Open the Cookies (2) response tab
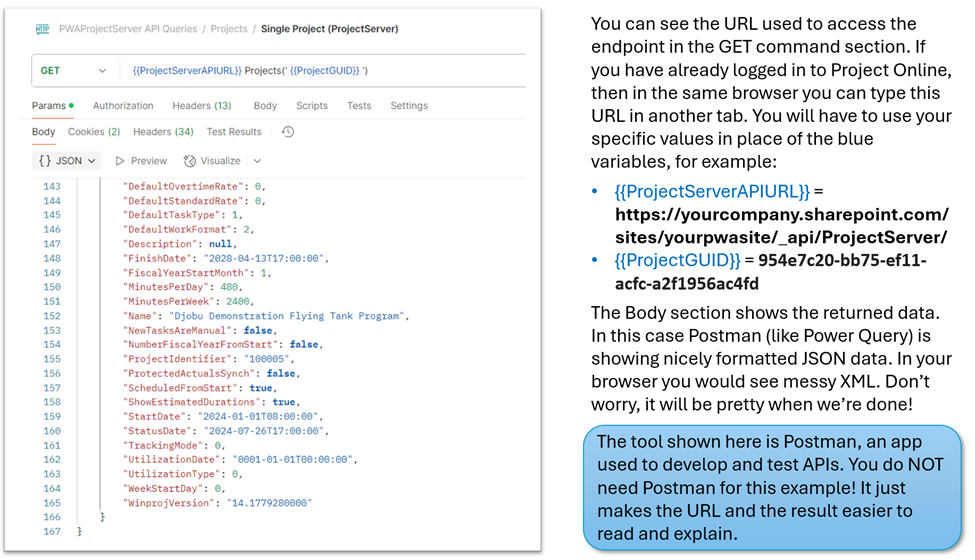 click(x=94, y=132)
